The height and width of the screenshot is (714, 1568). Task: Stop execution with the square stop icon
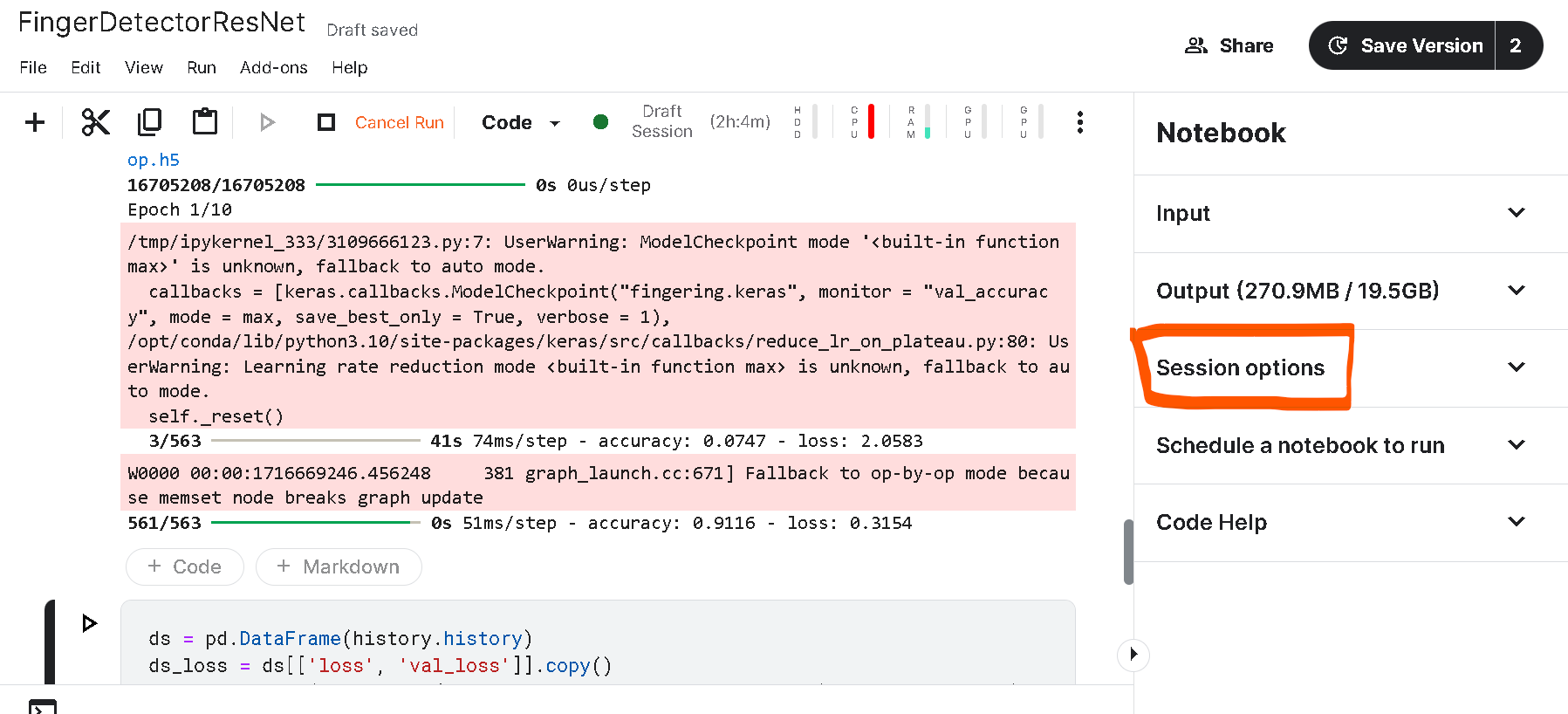pyautogui.click(x=326, y=122)
